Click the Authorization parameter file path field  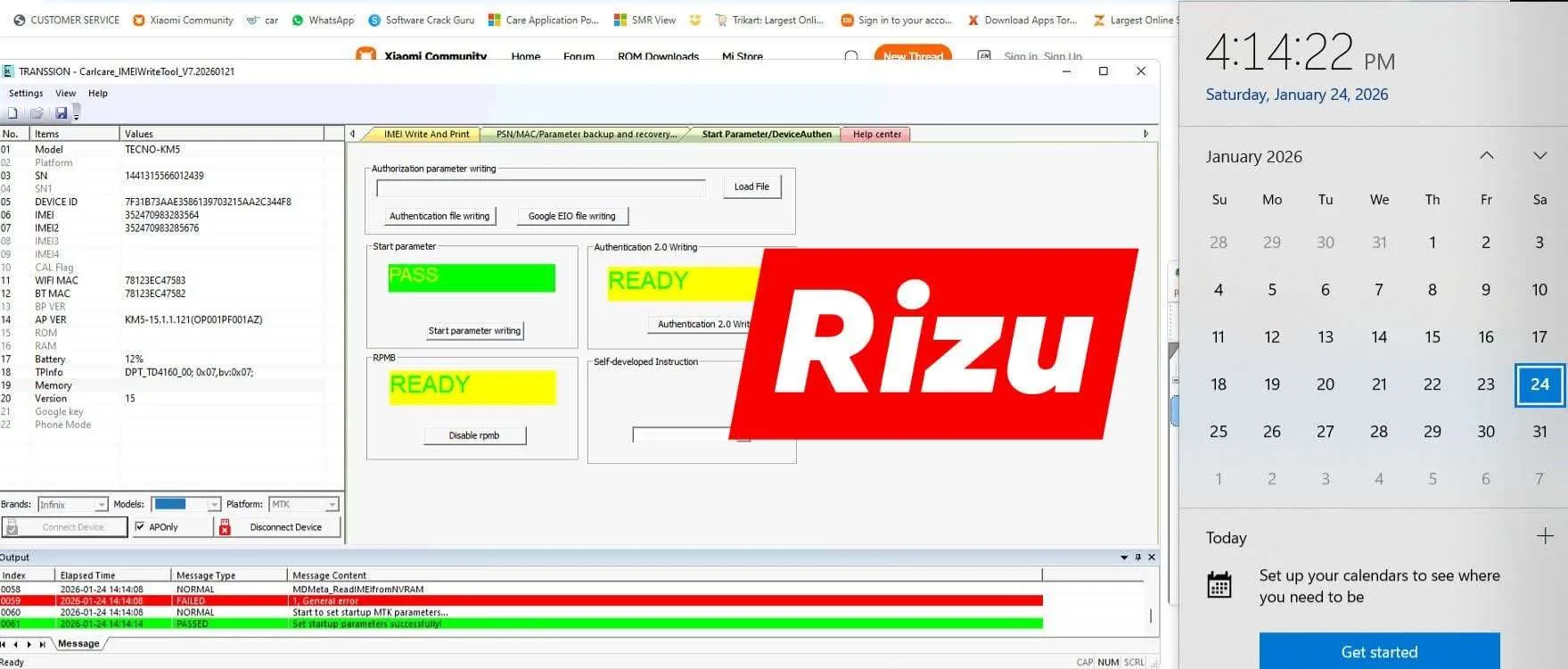point(540,188)
